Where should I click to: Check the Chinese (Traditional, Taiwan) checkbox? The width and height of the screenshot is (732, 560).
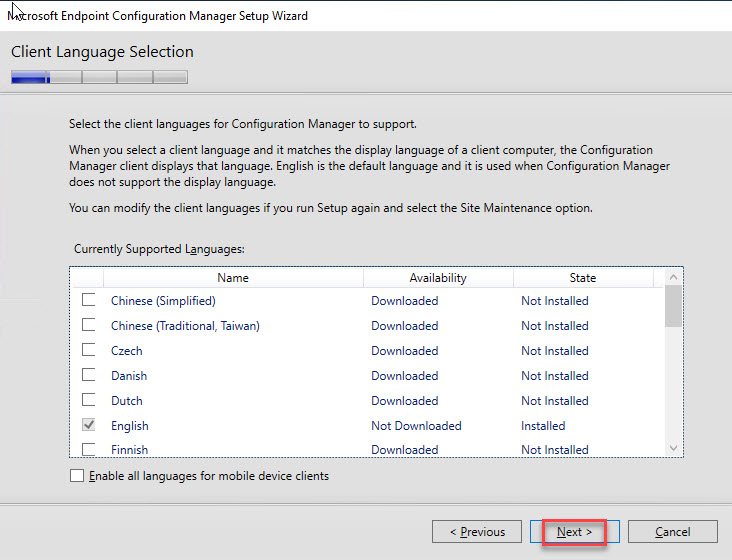89,325
